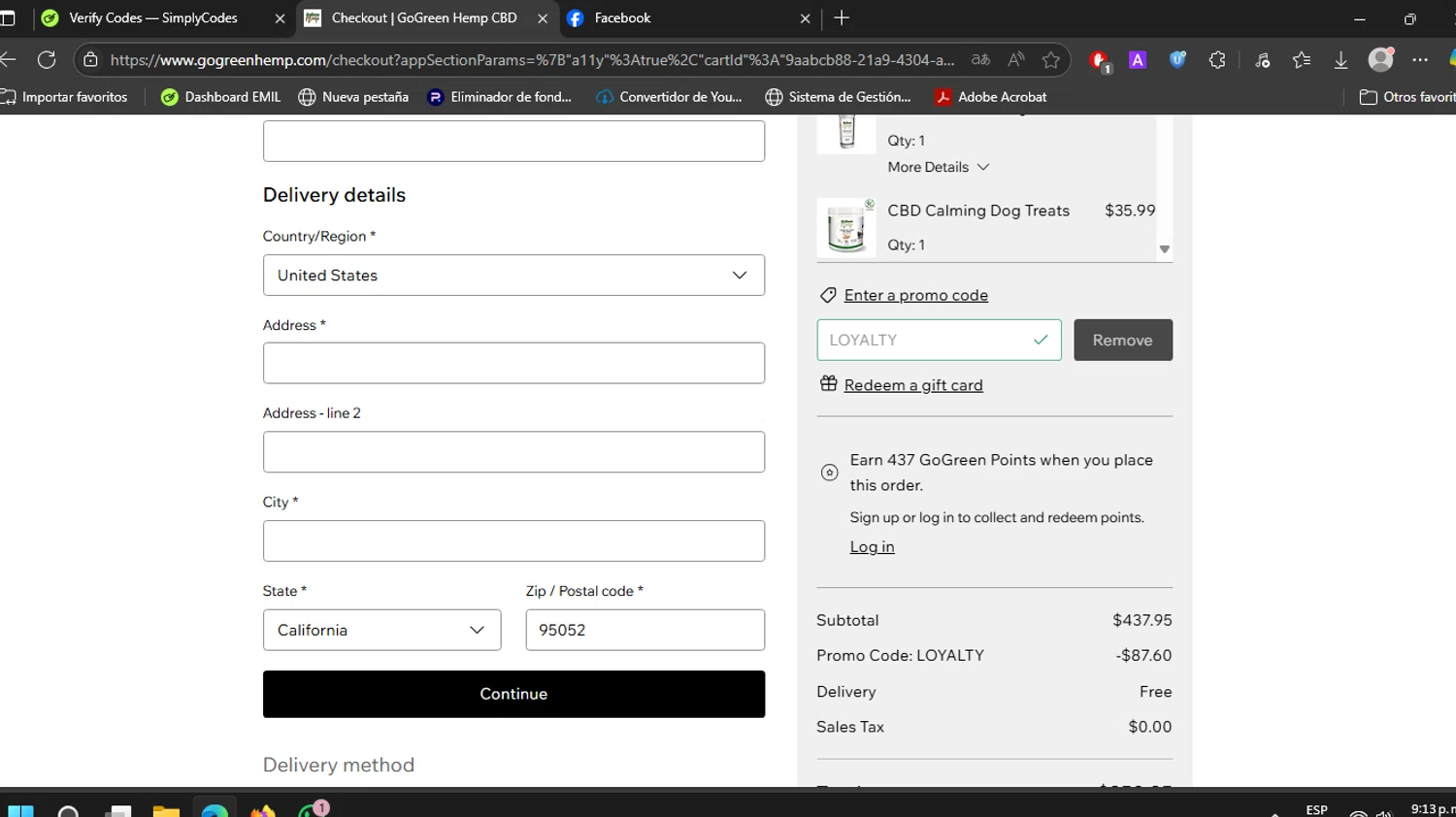Viewport: 1456px width, 817px height.
Task: Click the promo code tag icon
Action: click(828, 295)
